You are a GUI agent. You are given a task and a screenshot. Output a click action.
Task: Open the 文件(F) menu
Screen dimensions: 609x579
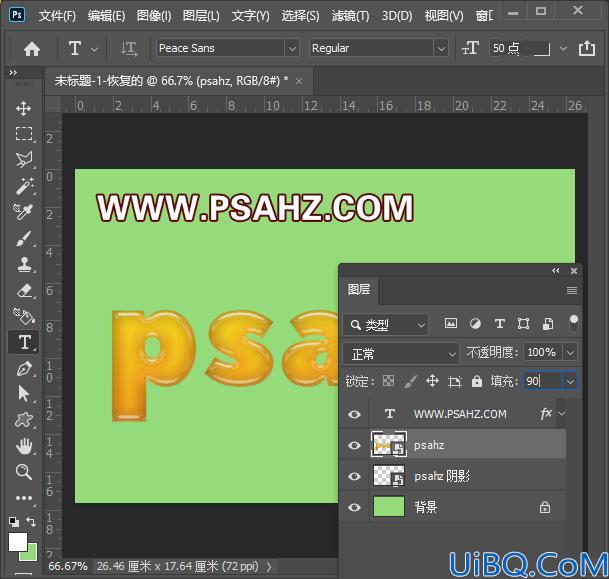(57, 16)
